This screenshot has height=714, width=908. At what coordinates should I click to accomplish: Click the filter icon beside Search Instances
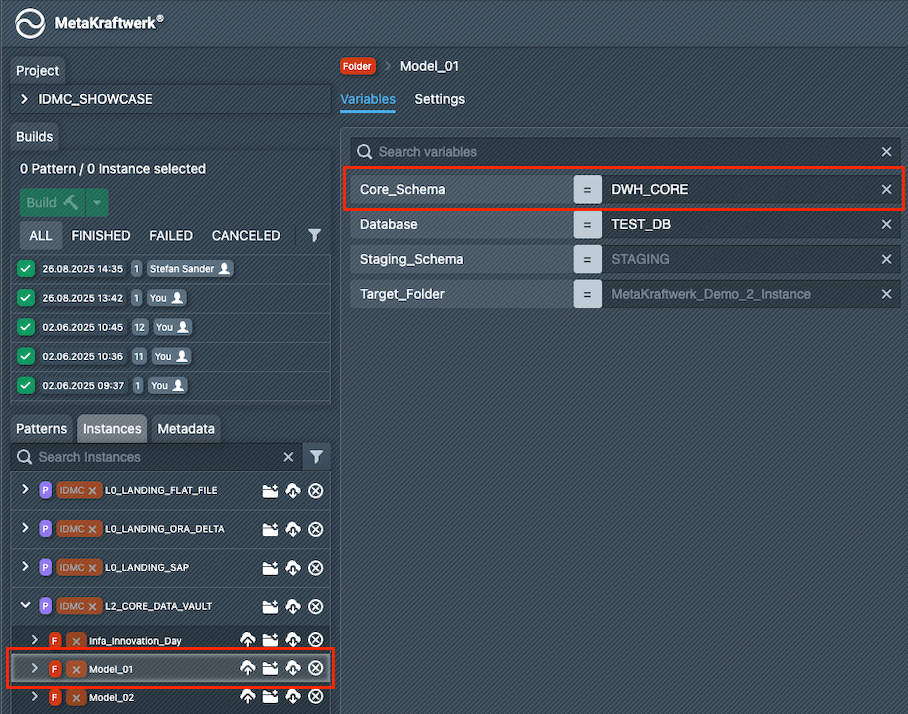coord(316,457)
